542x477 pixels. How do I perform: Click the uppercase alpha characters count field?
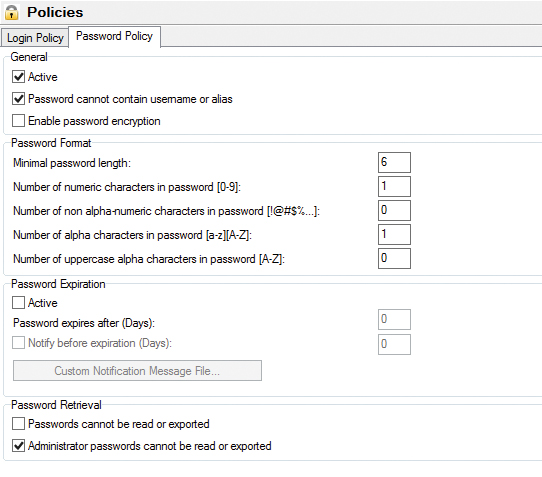point(394,259)
